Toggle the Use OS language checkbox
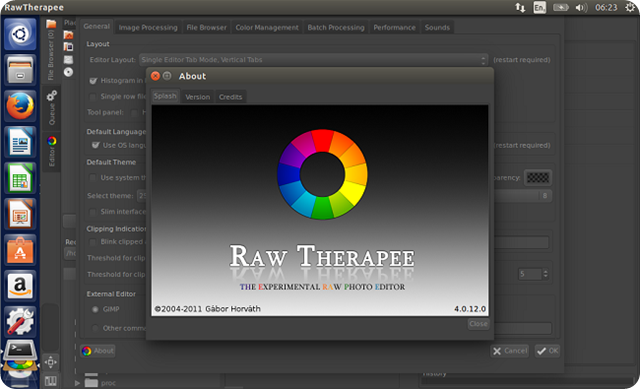640x389 pixels. (x=96, y=145)
